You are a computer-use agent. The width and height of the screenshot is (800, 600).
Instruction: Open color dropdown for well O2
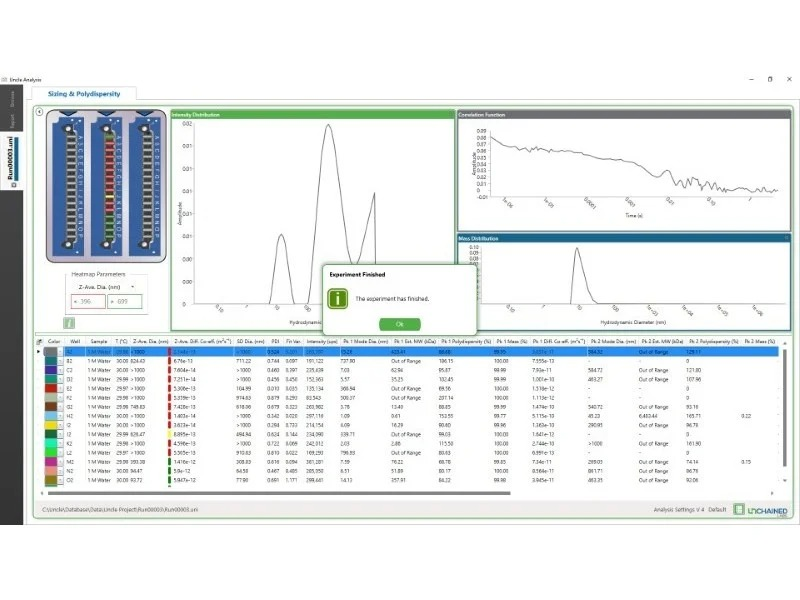click(x=60, y=480)
